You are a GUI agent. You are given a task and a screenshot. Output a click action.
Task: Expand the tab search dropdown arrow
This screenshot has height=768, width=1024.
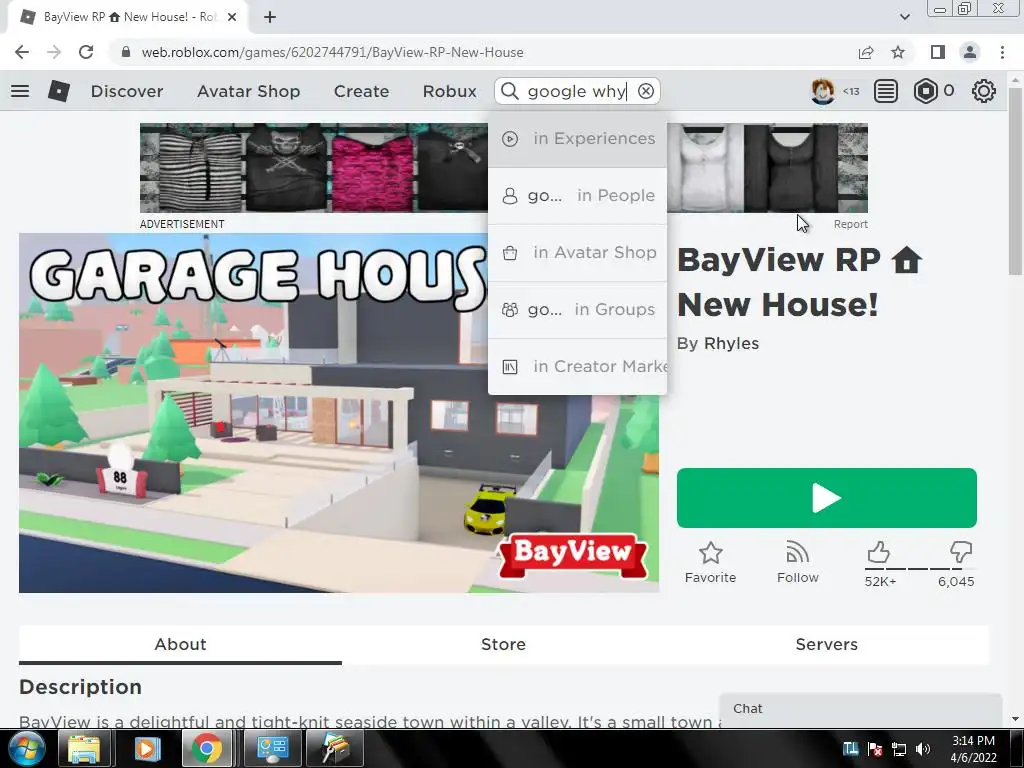904,17
